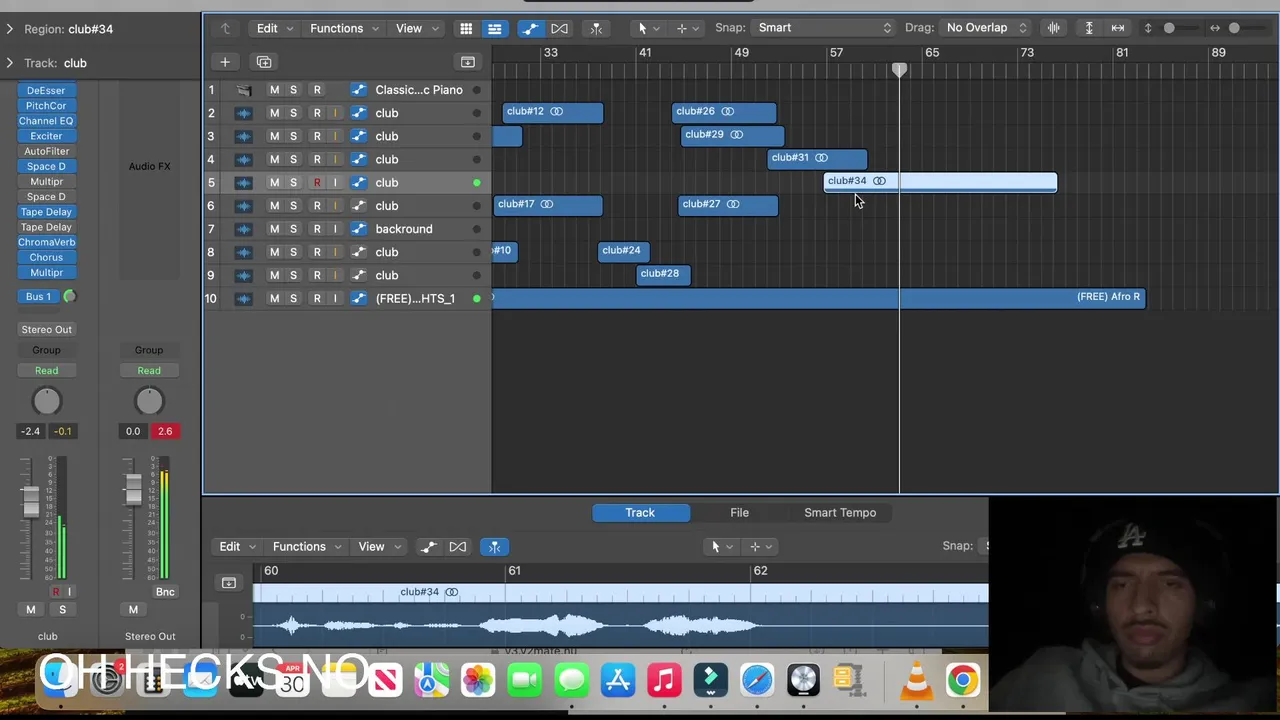Toggle the blue Catch Playhead icon in the editor

click(494, 546)
